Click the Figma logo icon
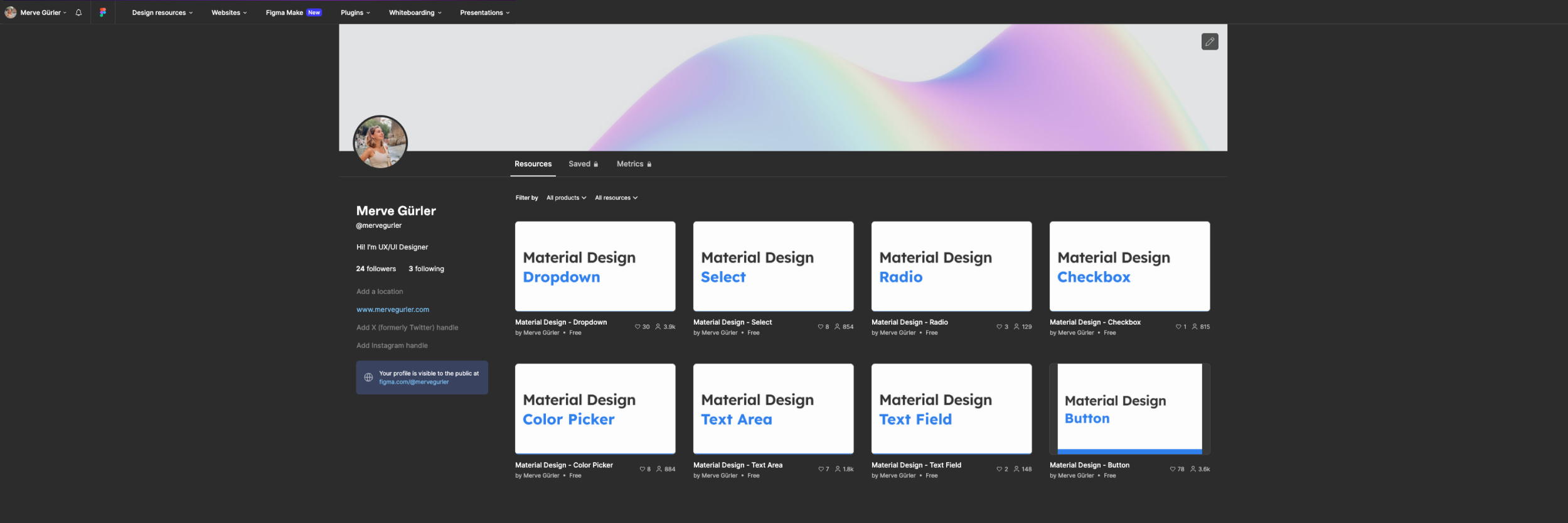The width and height of the screenshot is (1568, 523). coord(103,13)
